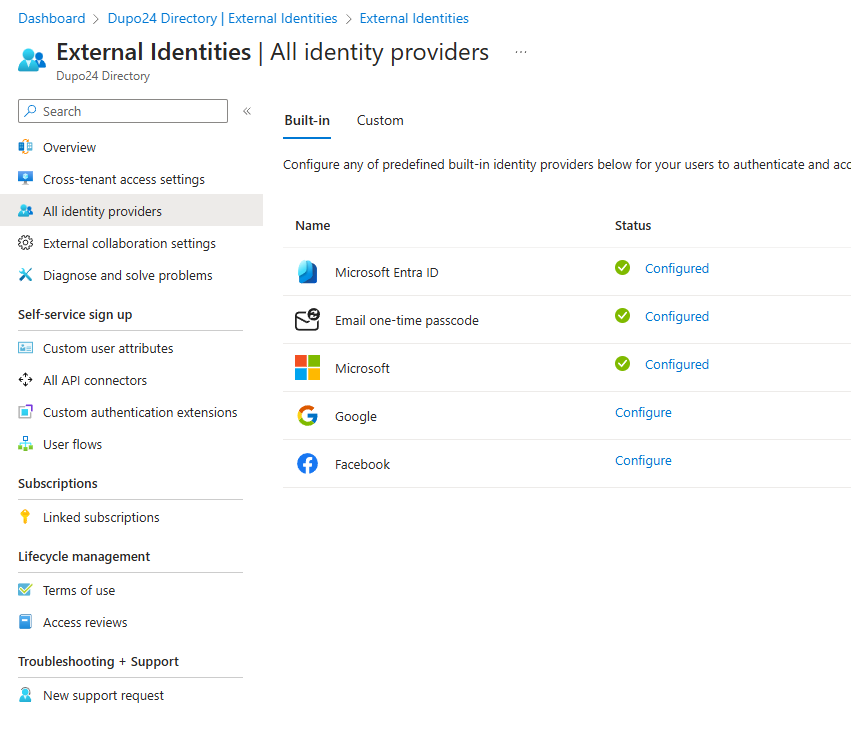Click the New support request icon
851x756 pixels.
(26, 695)
